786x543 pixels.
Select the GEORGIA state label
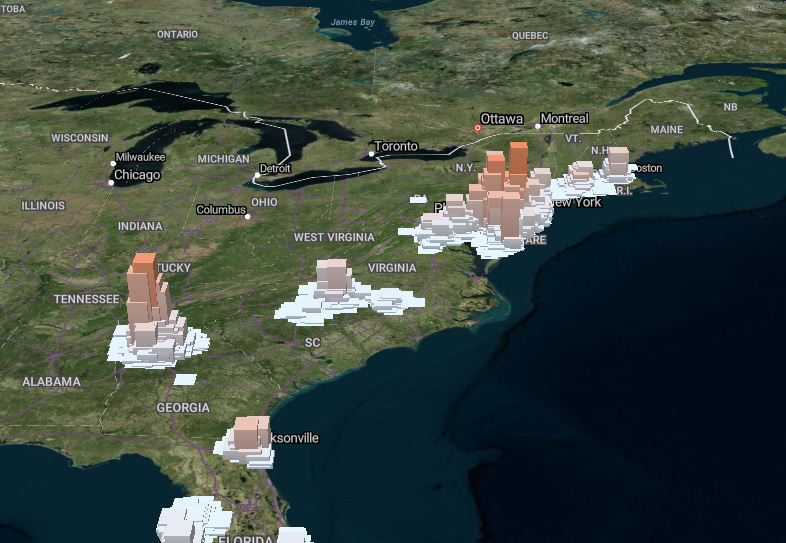183,408
